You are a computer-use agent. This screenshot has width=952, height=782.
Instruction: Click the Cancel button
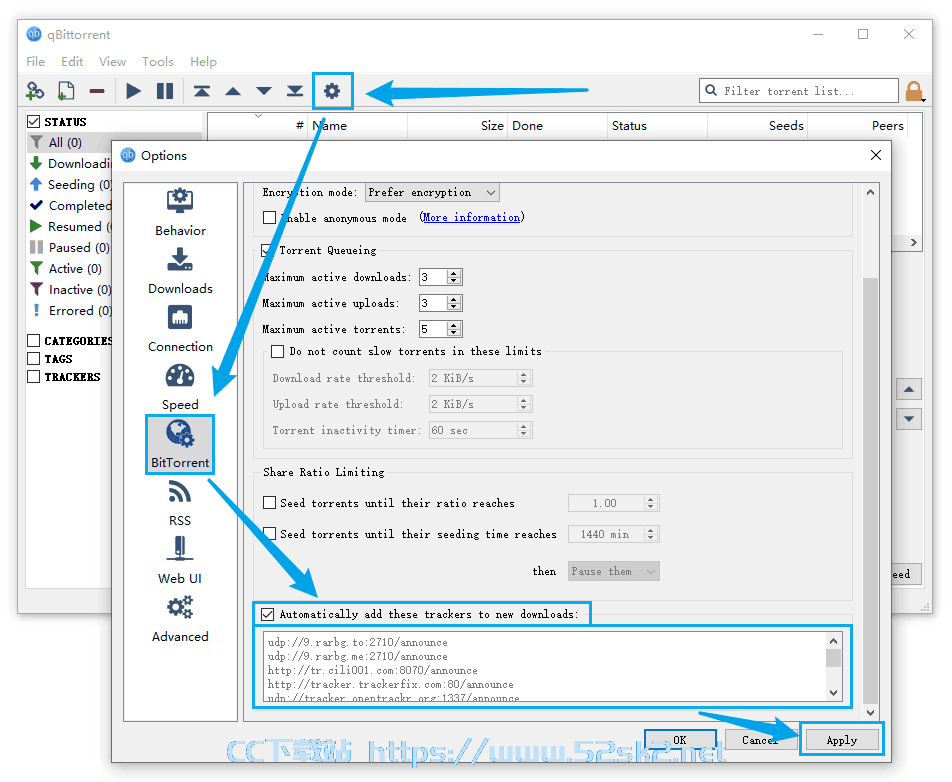point(760,740)
